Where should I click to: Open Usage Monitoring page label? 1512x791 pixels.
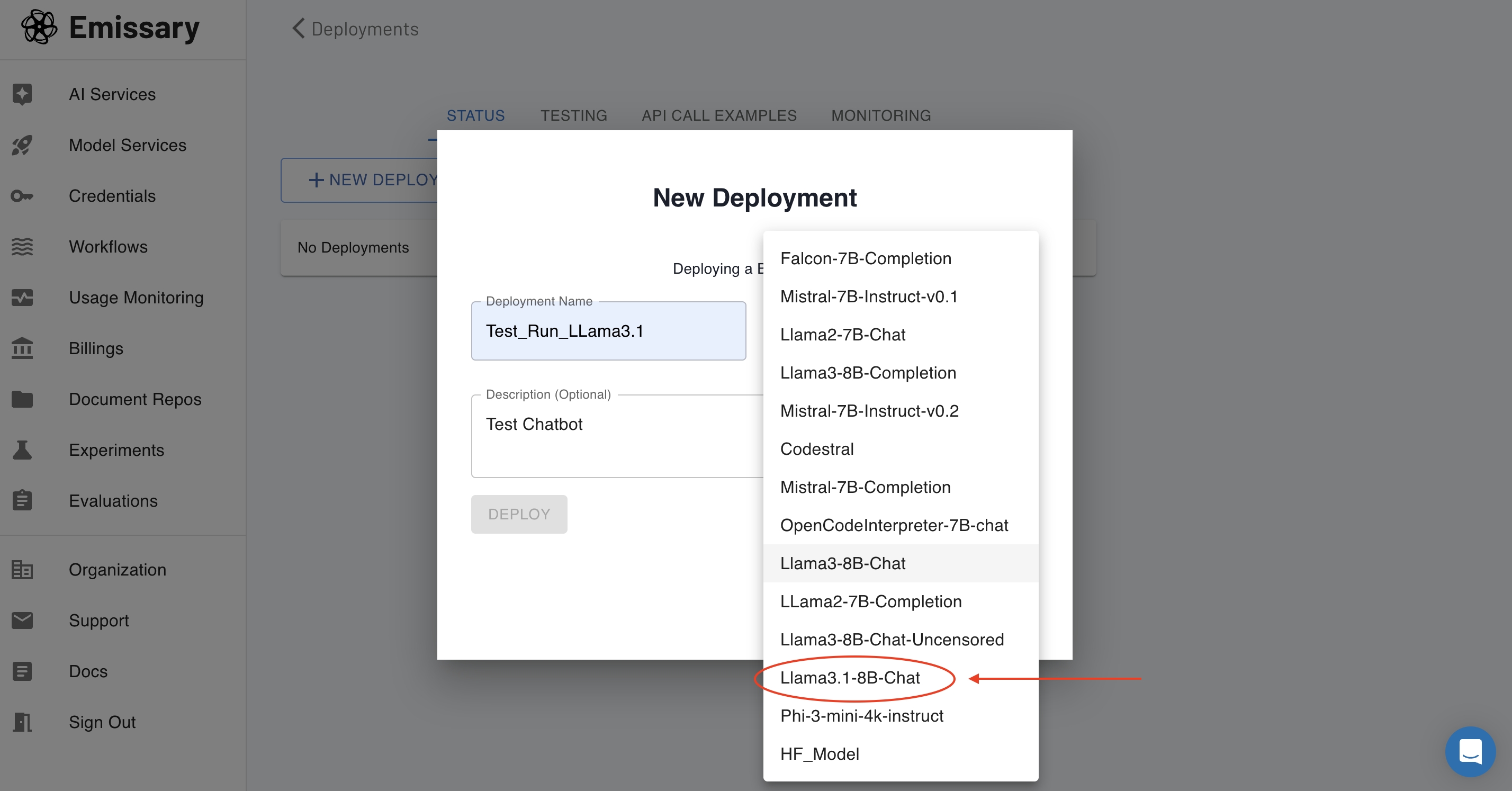click(x=136, y=298)
